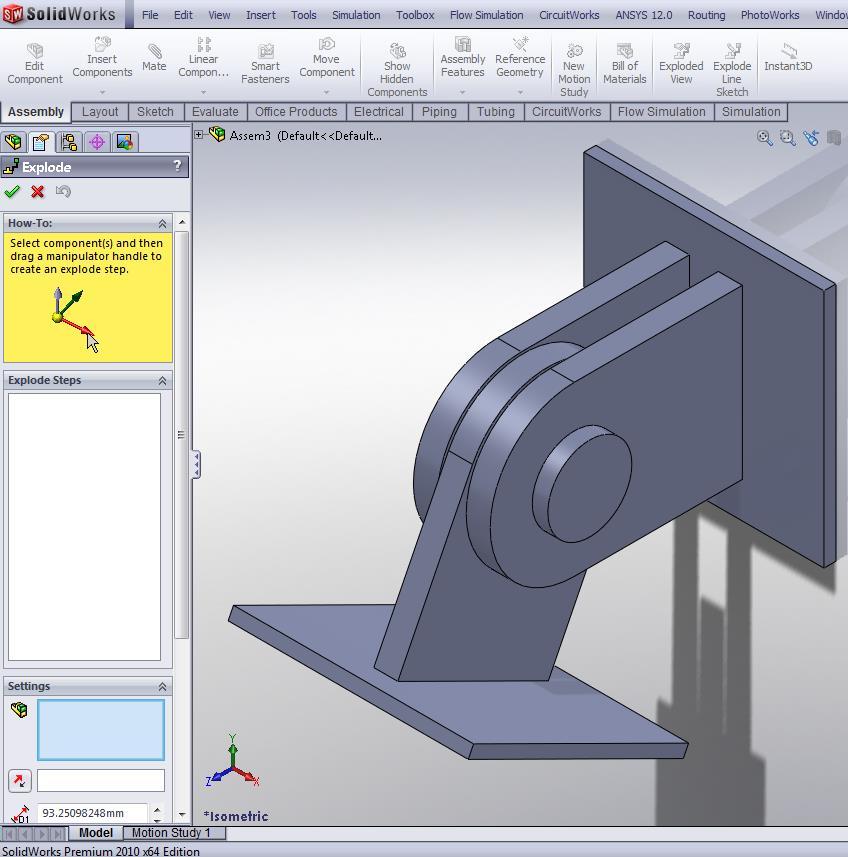Viewport: 848px width, 857px height.
Task: Click the explode step components selection box
Action: pyautogui.click(x=101, y=730)
